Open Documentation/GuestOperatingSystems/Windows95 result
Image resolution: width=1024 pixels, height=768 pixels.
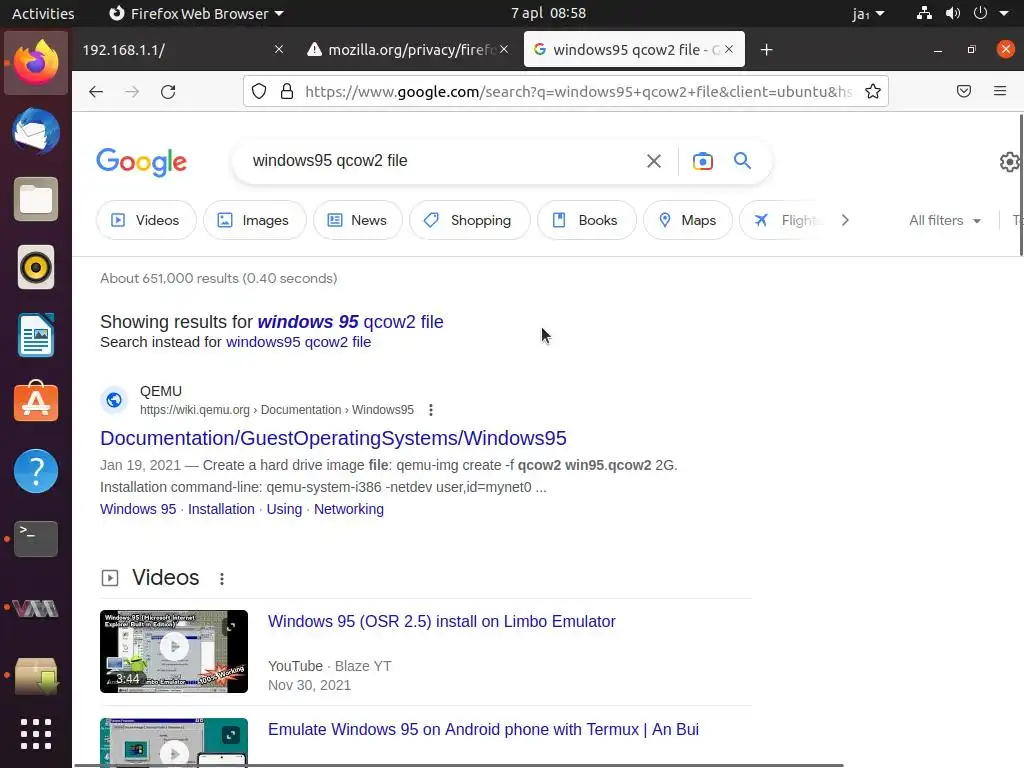tap(333, 438)
